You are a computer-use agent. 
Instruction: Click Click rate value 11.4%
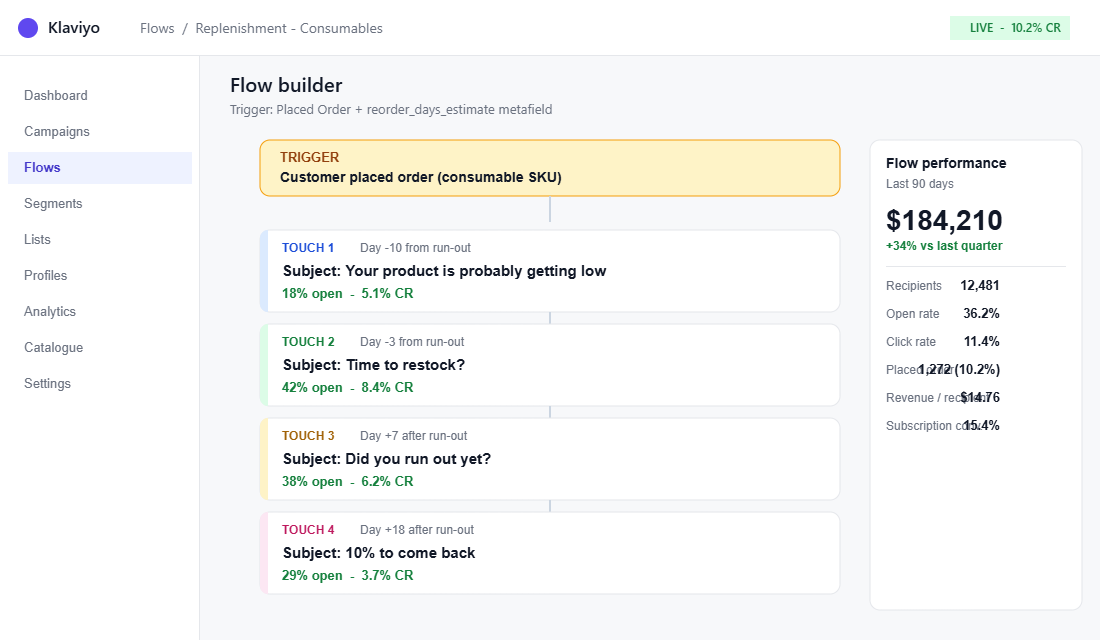(x=981, y=342)
